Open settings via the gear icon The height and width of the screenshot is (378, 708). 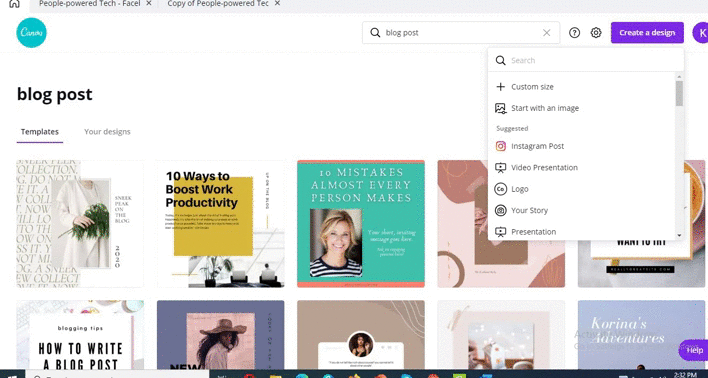coord(596,33)
